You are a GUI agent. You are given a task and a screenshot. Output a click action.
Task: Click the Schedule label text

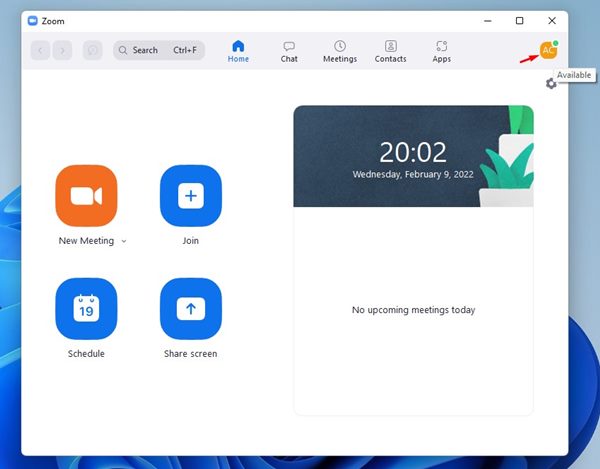coord(86,353)
